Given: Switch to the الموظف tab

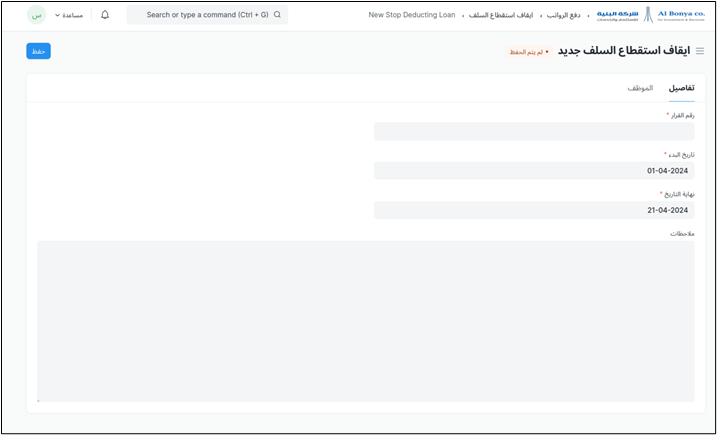Looking at the screenshot, I should coord(640,88).
